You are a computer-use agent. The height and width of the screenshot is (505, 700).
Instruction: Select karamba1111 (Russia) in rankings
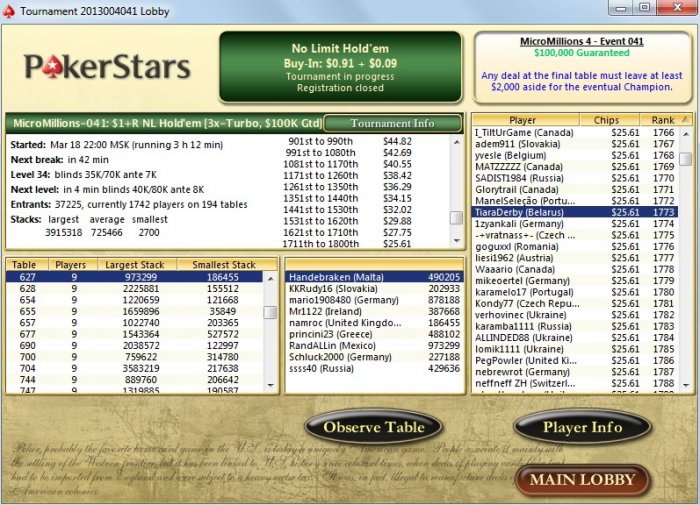pos(575,326)
